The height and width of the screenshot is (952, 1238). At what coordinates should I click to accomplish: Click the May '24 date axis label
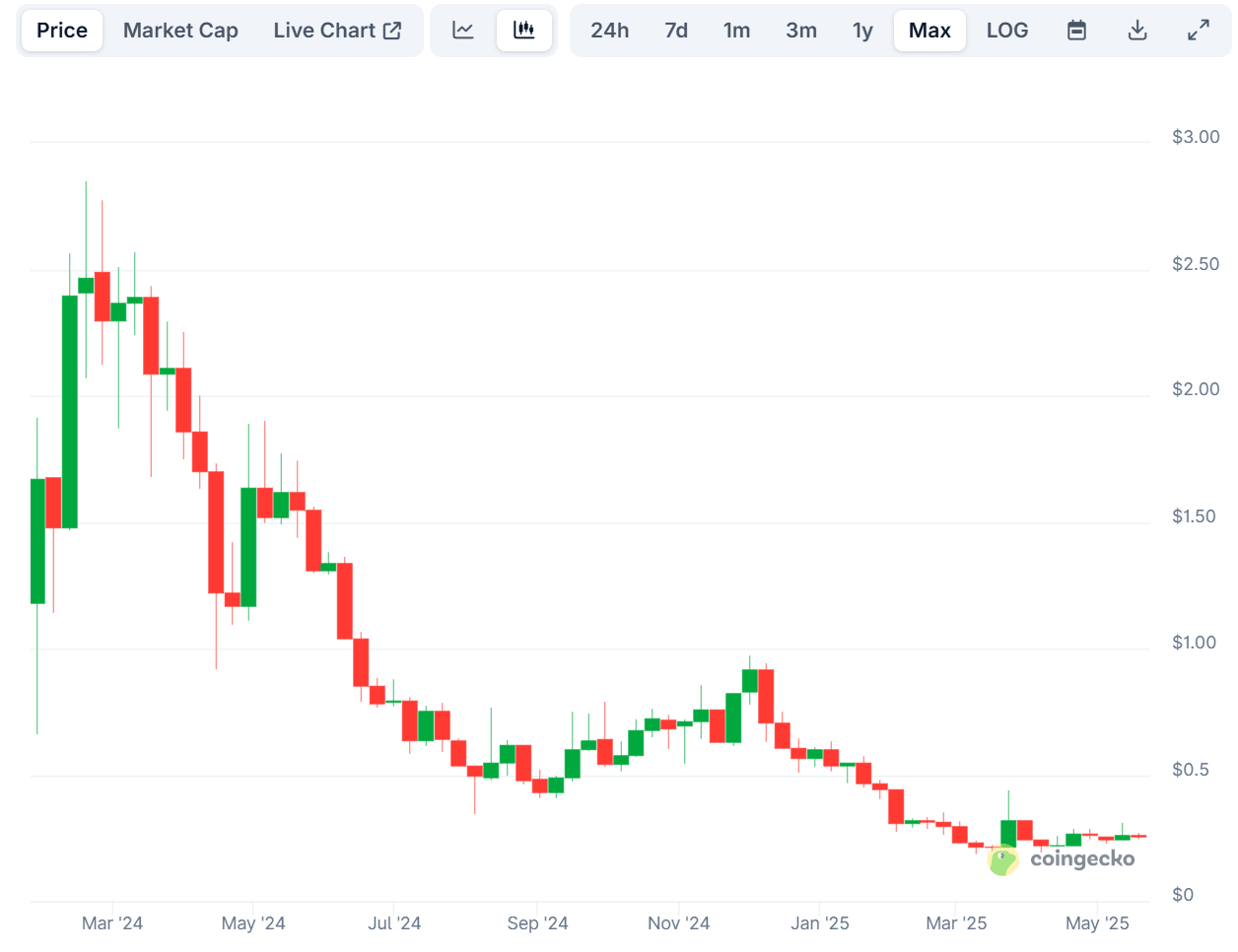click(x=253, y=923)
